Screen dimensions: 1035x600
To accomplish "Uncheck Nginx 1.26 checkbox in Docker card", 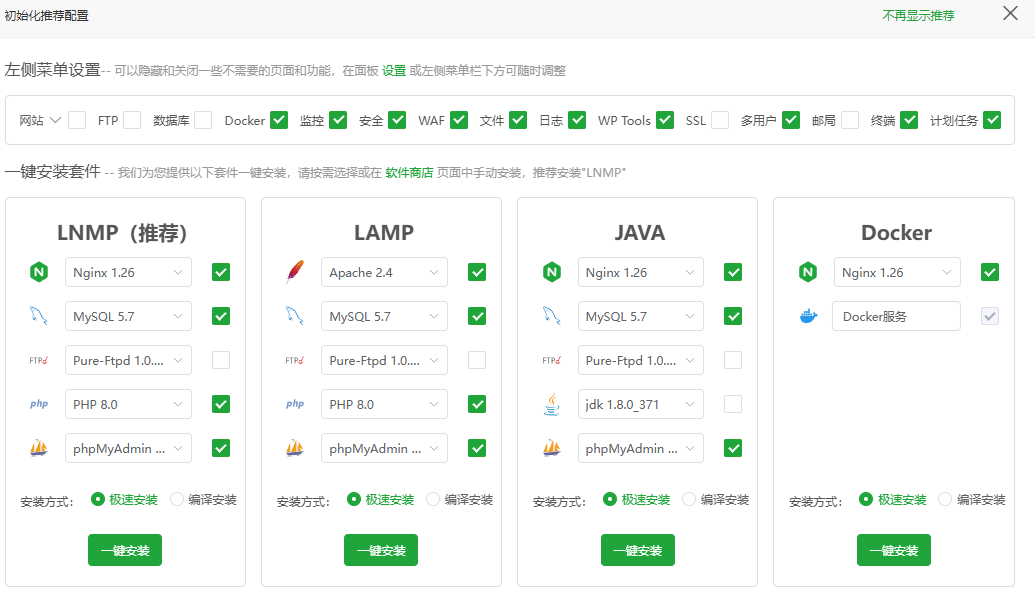I will 989,272.
